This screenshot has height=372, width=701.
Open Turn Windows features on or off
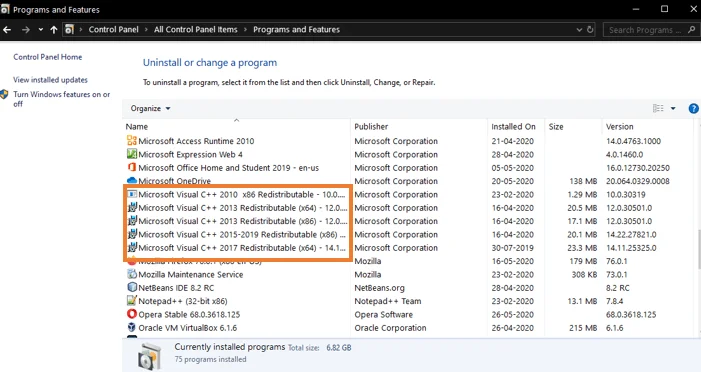pos(61,99)
